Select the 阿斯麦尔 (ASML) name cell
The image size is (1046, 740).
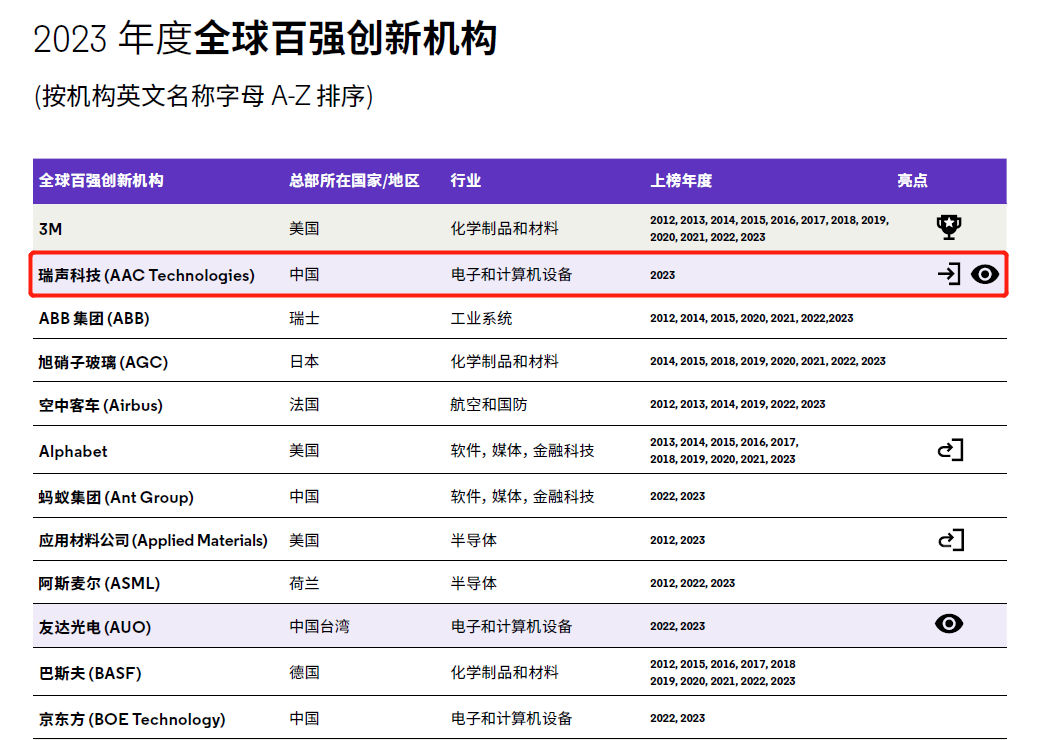pyautogui.click(x=99, y=583)
